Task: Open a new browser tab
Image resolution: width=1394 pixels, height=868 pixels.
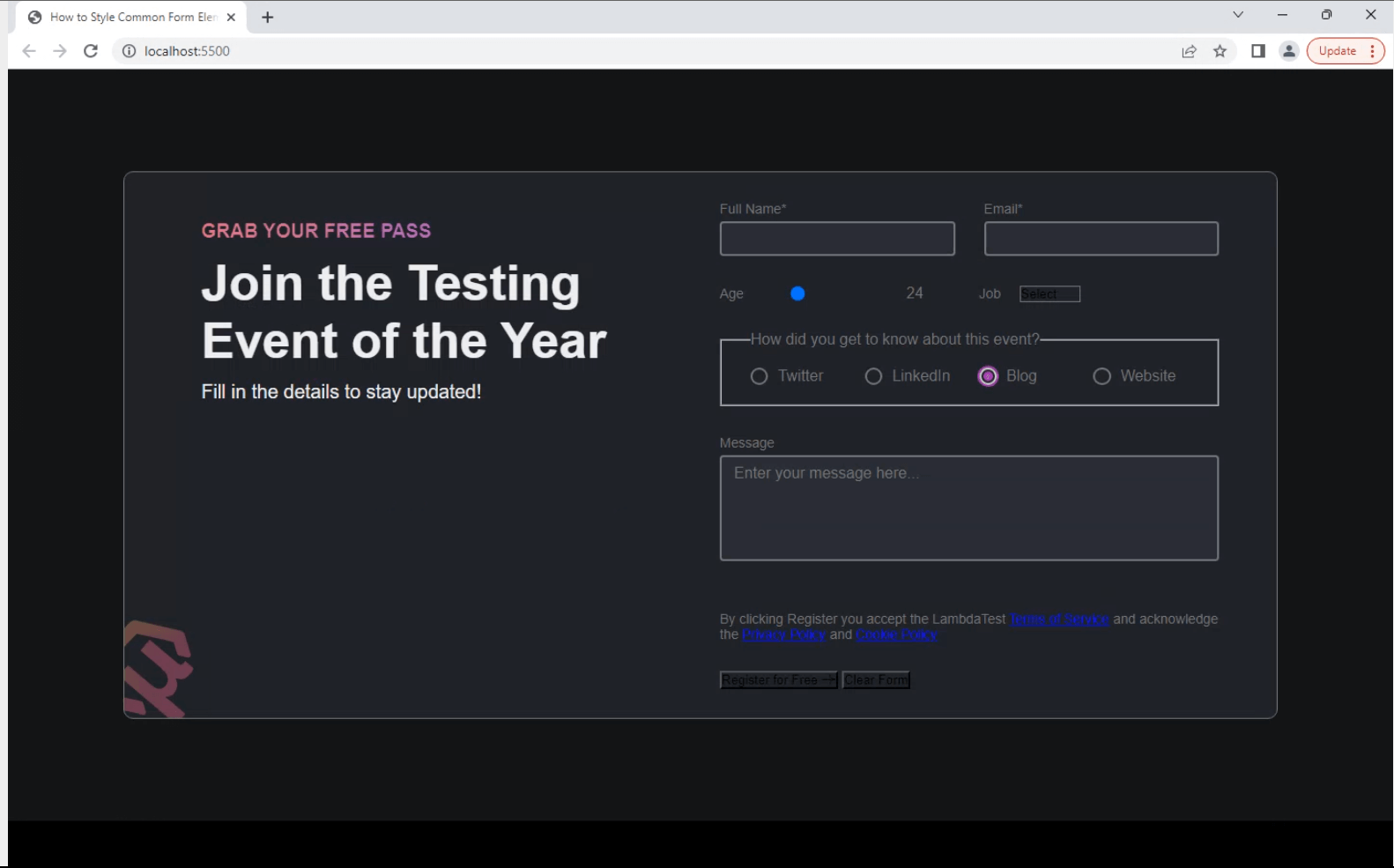Action: click(x=268, y=17)
